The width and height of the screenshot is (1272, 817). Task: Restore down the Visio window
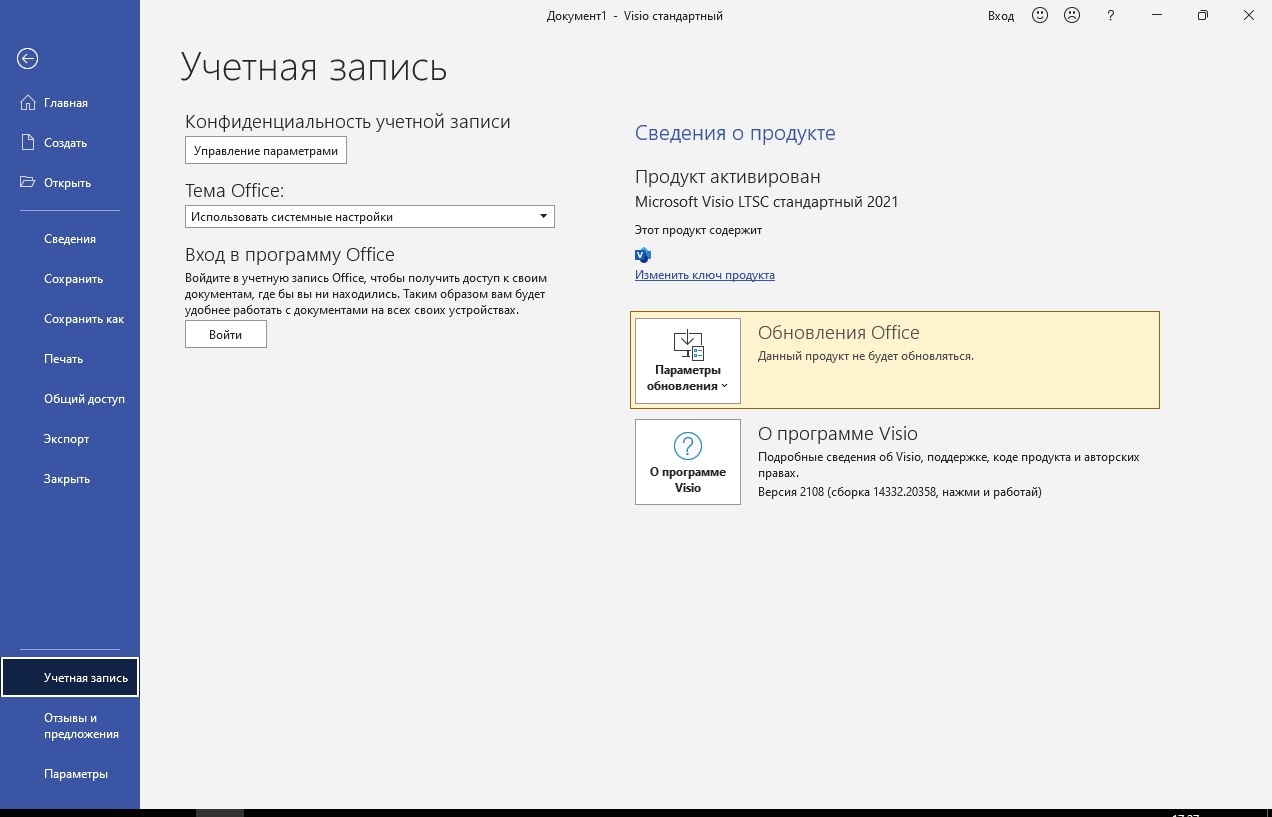click(x=1203, y=15)
